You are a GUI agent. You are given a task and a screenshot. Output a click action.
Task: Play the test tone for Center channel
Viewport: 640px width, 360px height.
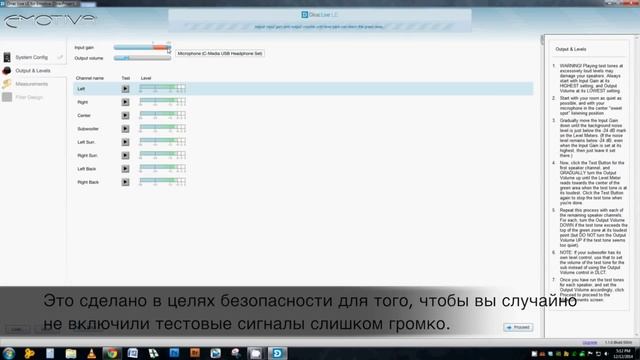click(125, 116)
